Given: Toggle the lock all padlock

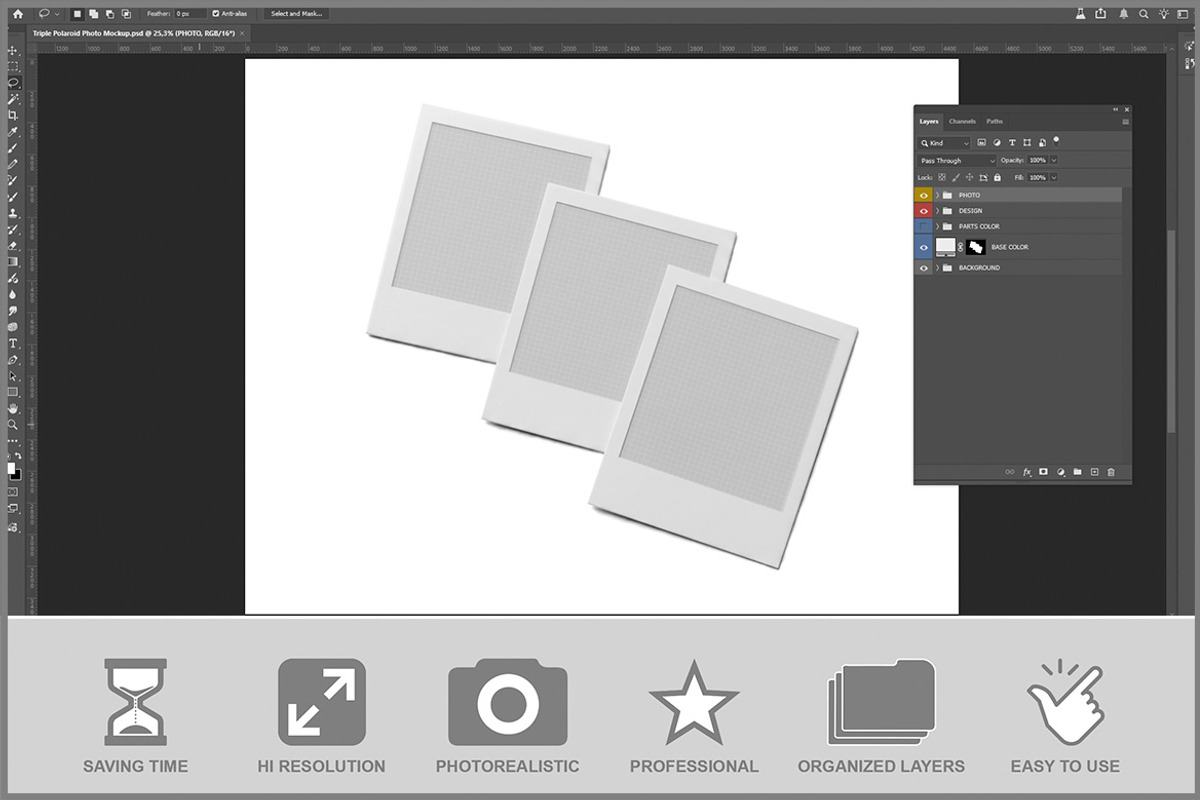Looking at the screenshot, I should pyautogui.click(x=997, y=177).
